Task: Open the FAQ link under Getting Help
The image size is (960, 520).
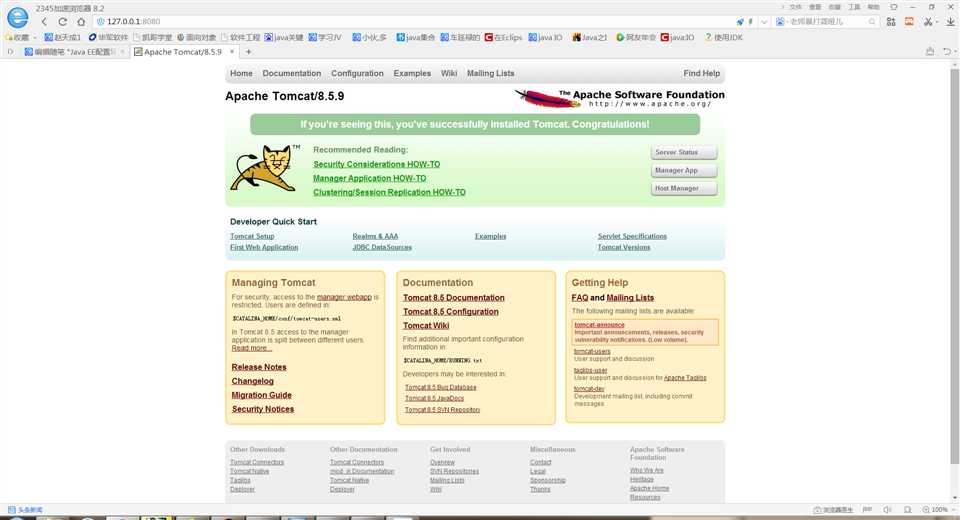Action: coord(579,298)
